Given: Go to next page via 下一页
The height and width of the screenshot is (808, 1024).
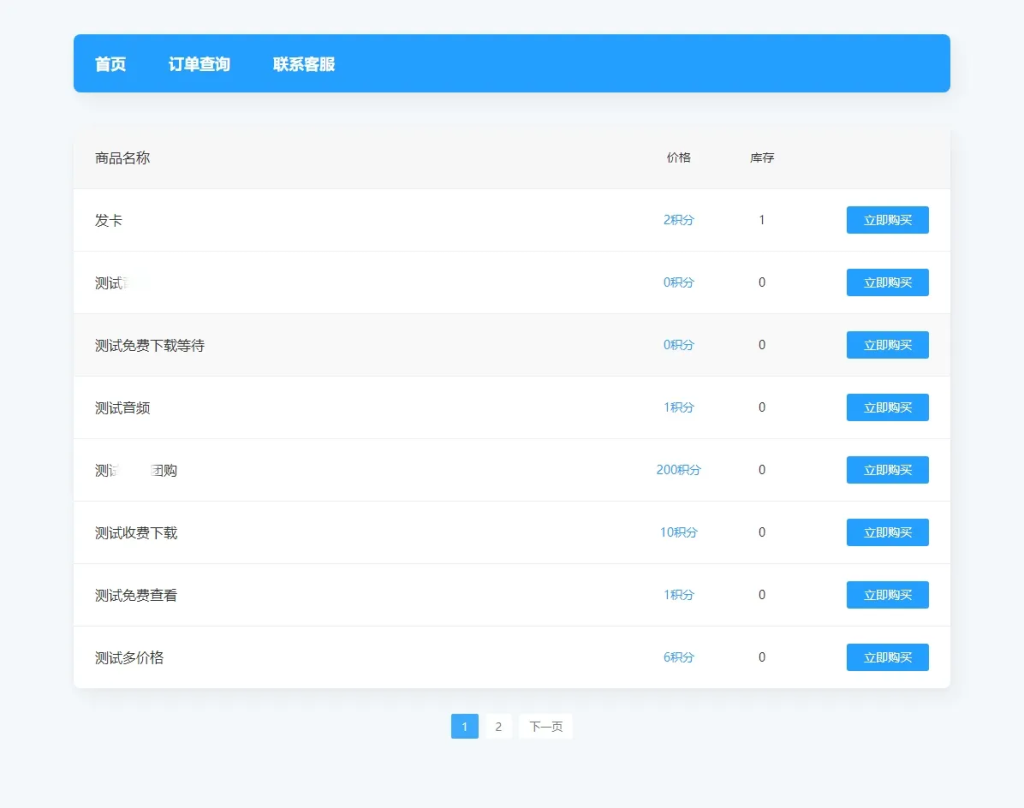Looking at the screenshot, I should pyautogui.click(x=545, y=726).
